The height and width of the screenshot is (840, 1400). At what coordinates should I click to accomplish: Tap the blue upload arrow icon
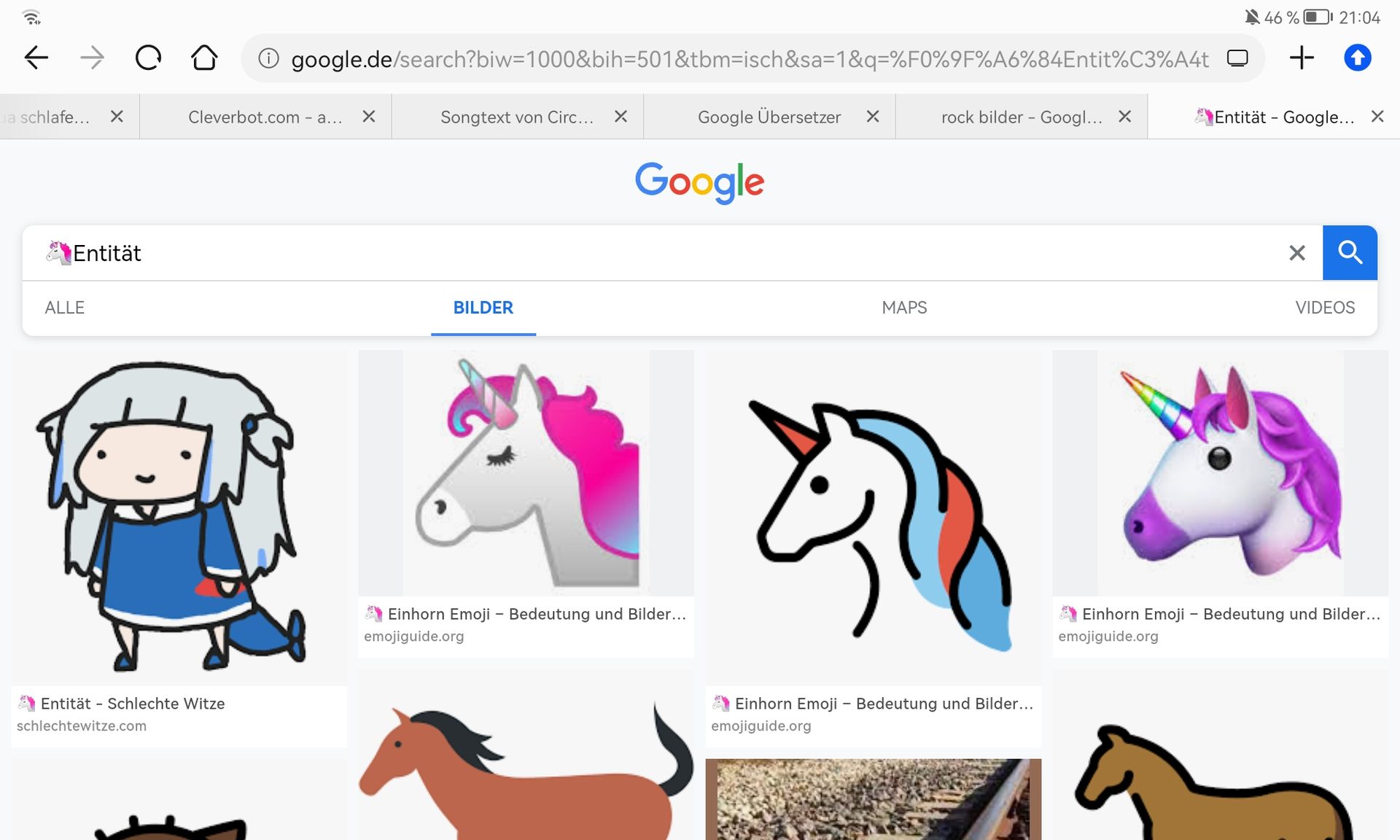1357,58
